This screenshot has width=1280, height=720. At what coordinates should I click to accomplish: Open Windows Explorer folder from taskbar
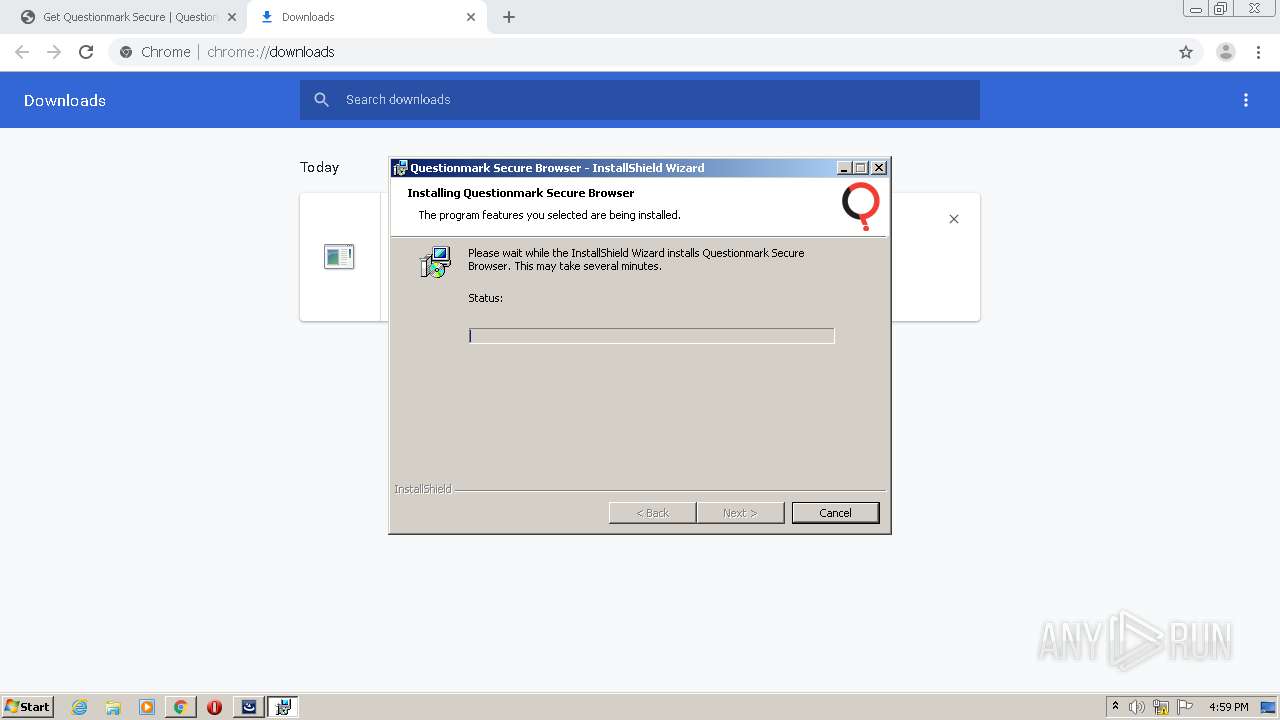pos(113,707)
